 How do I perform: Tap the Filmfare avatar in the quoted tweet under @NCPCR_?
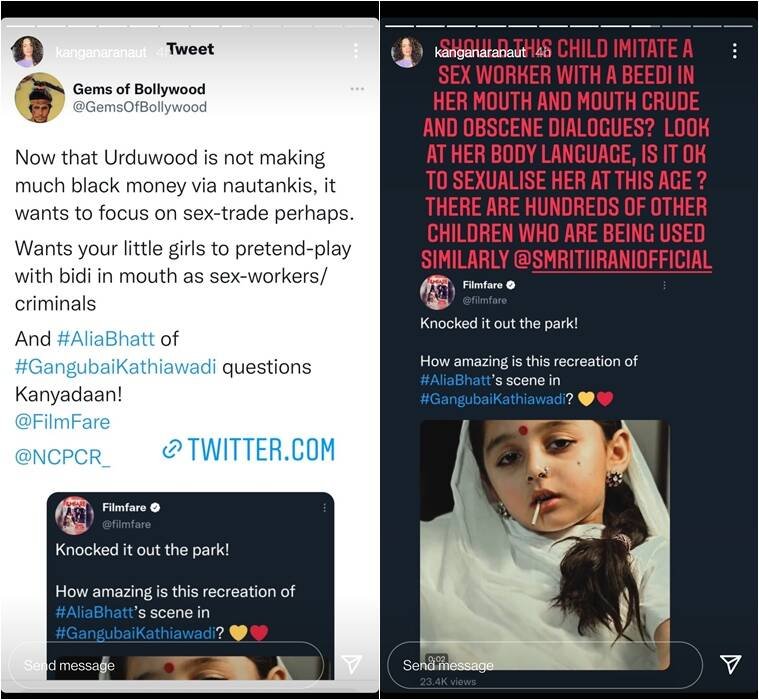pyautogui.click(x=74, y=515)
